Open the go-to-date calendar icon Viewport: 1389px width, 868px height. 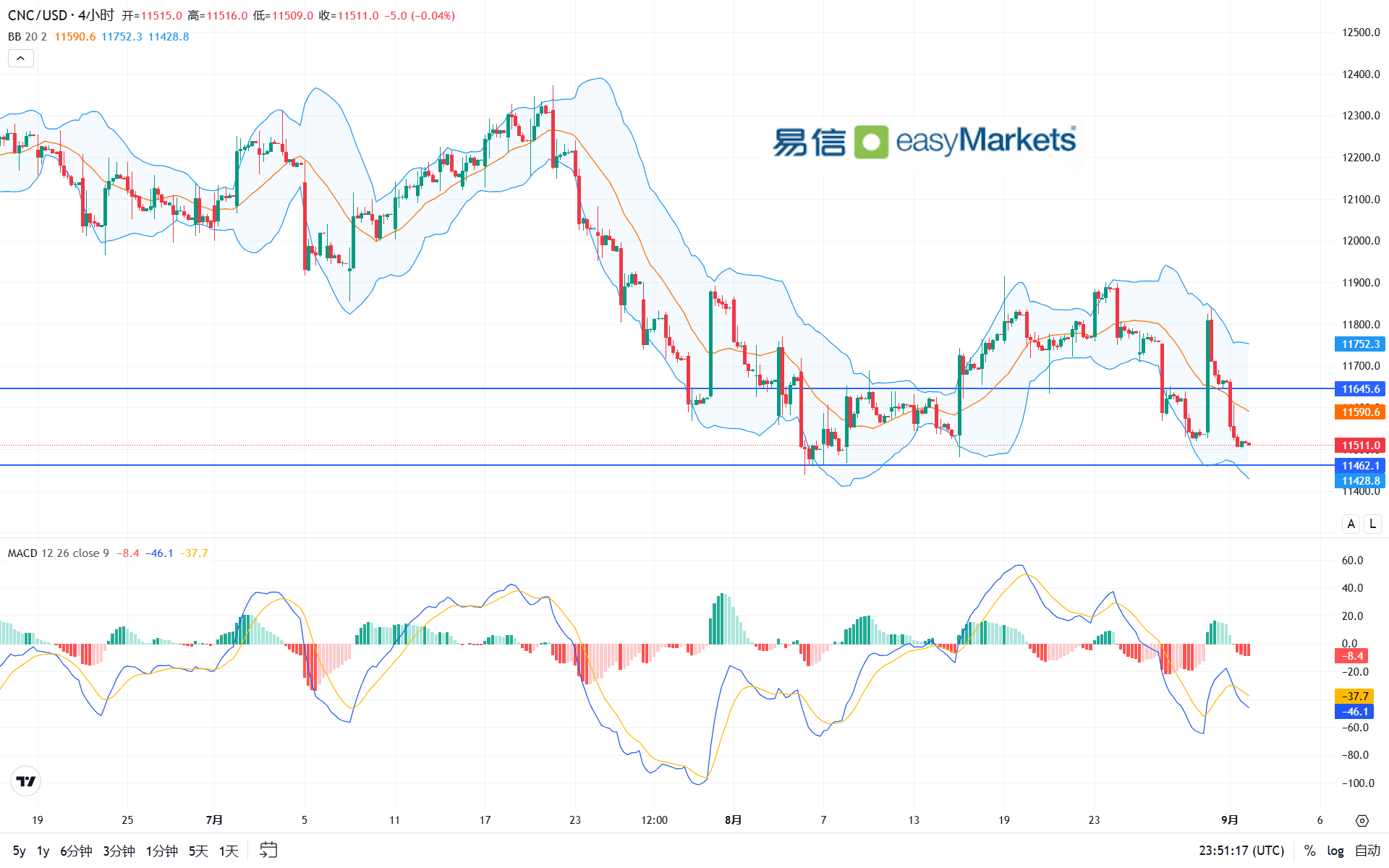pyautogui.click(x=268, y=850)
